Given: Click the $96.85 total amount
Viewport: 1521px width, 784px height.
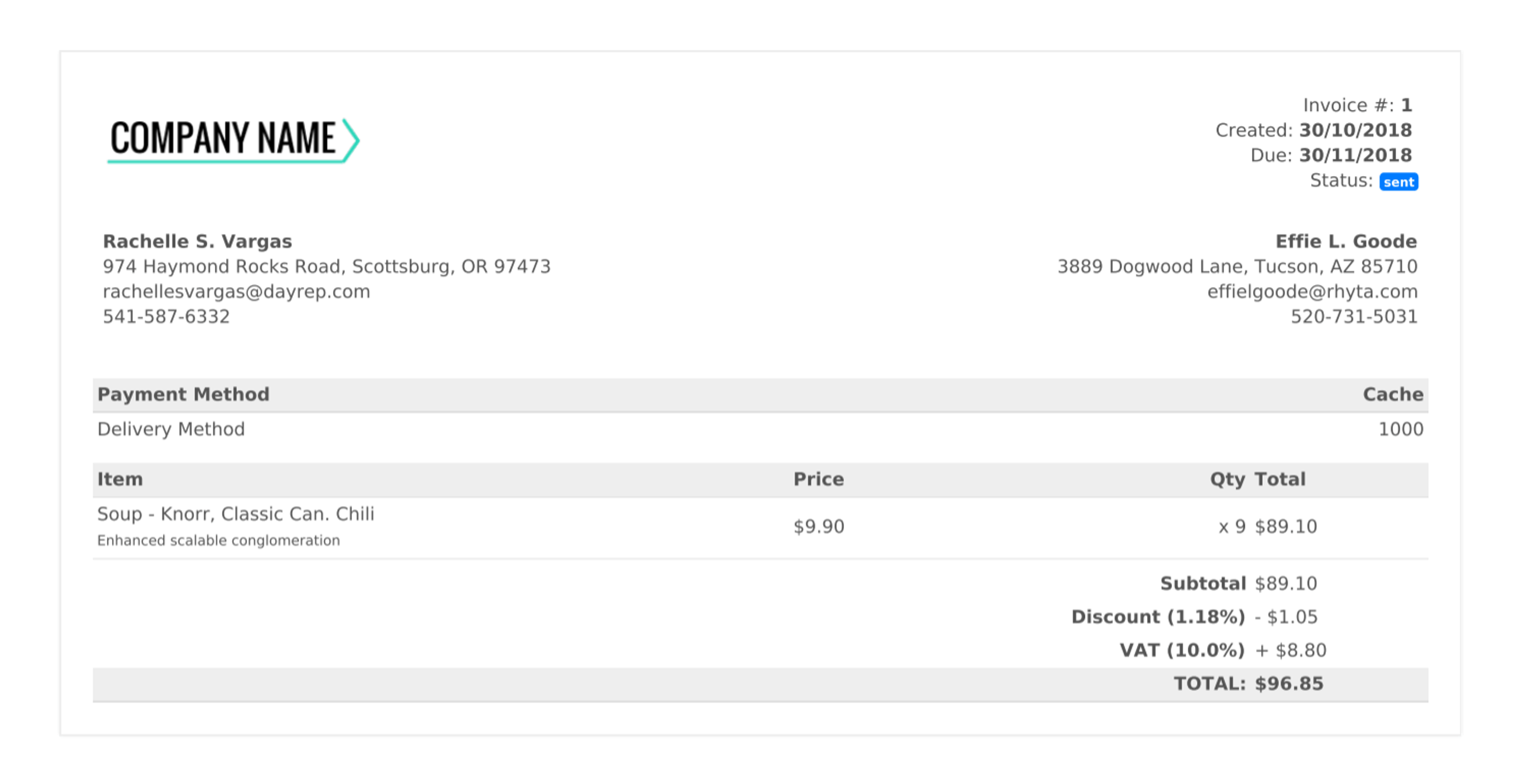Looking at the screenshot, I should point(1289,684).
